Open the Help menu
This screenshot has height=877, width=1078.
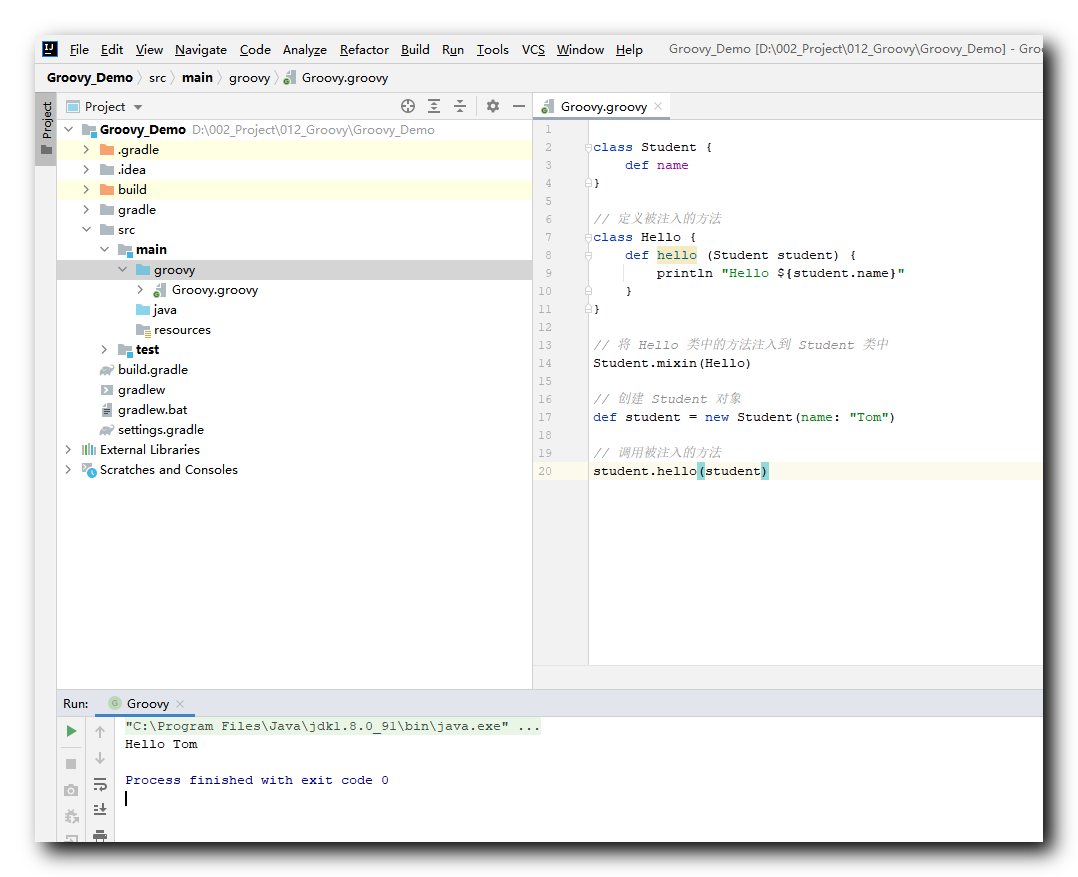pyautogui.click(x=629, y=49)
